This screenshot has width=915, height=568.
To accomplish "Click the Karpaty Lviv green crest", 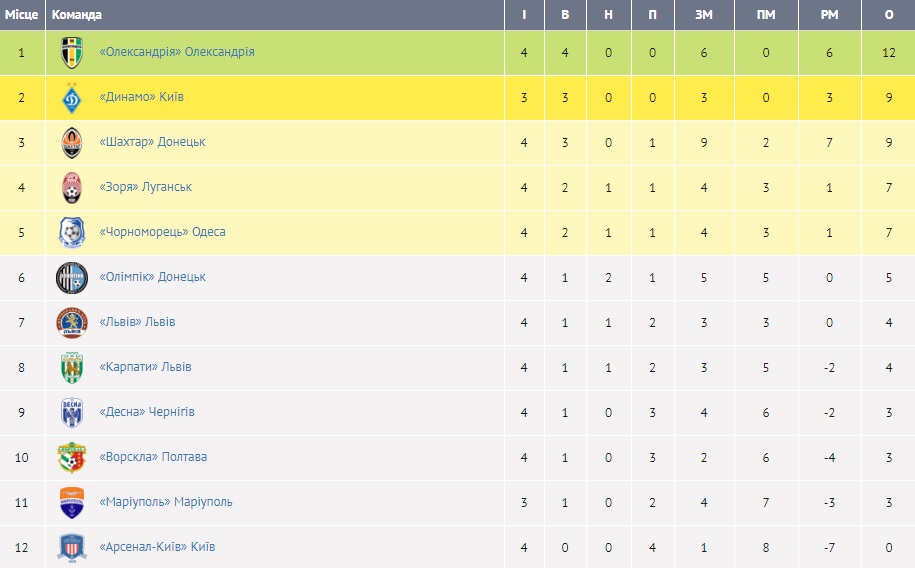I will (72, 367).
